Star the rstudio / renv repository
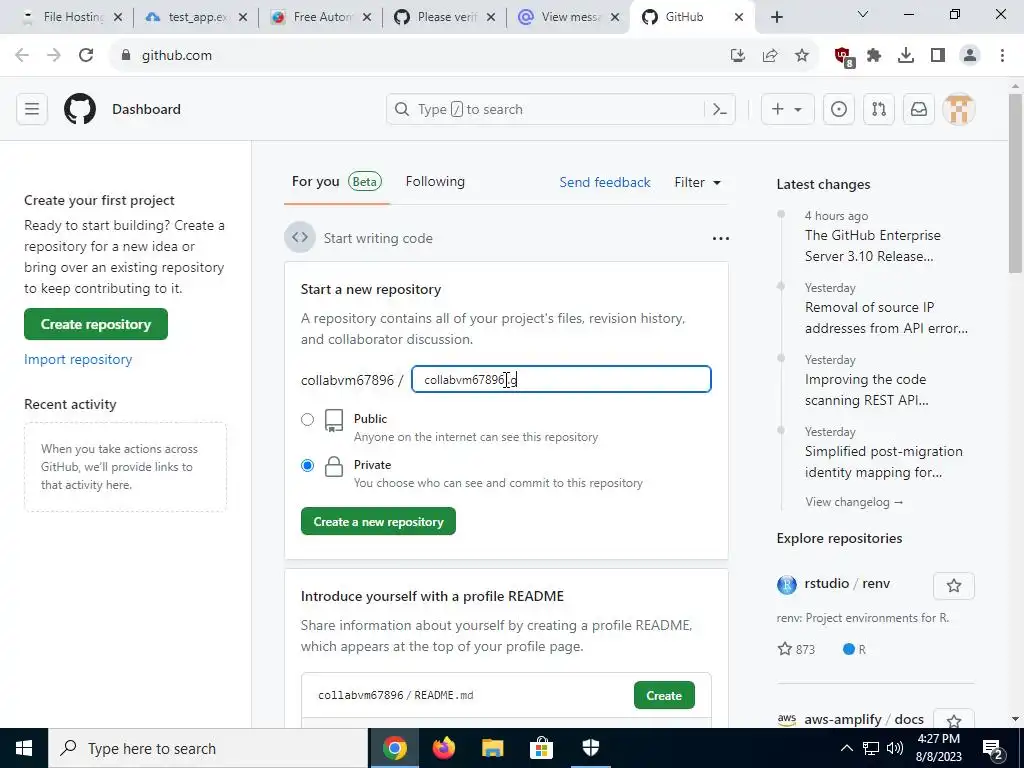Image resolution: width=1024 pixels, height=768 pixels. 953,585
